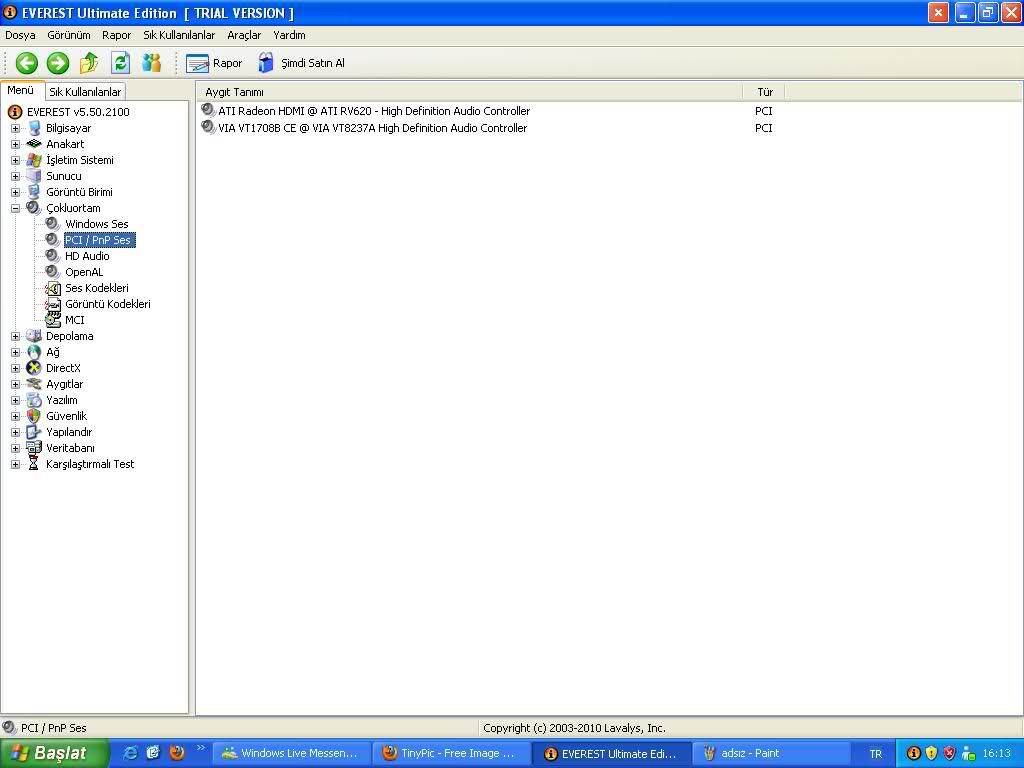Screen dimensions: 1024x768
Task: Click the DirectX icon in the tree
Action: click(34, 368)
